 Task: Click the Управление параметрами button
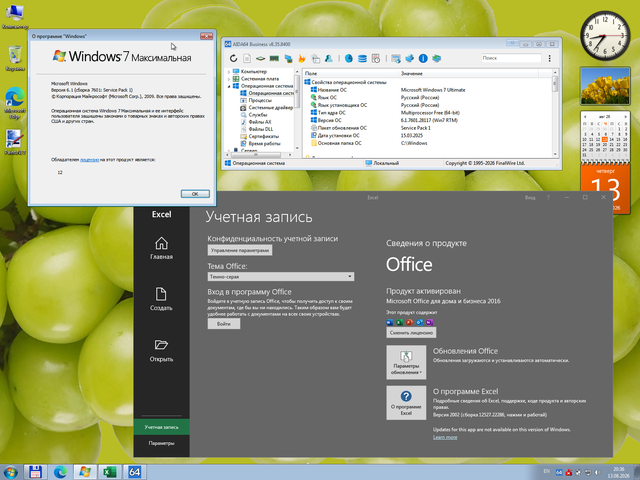pos(240,250)
